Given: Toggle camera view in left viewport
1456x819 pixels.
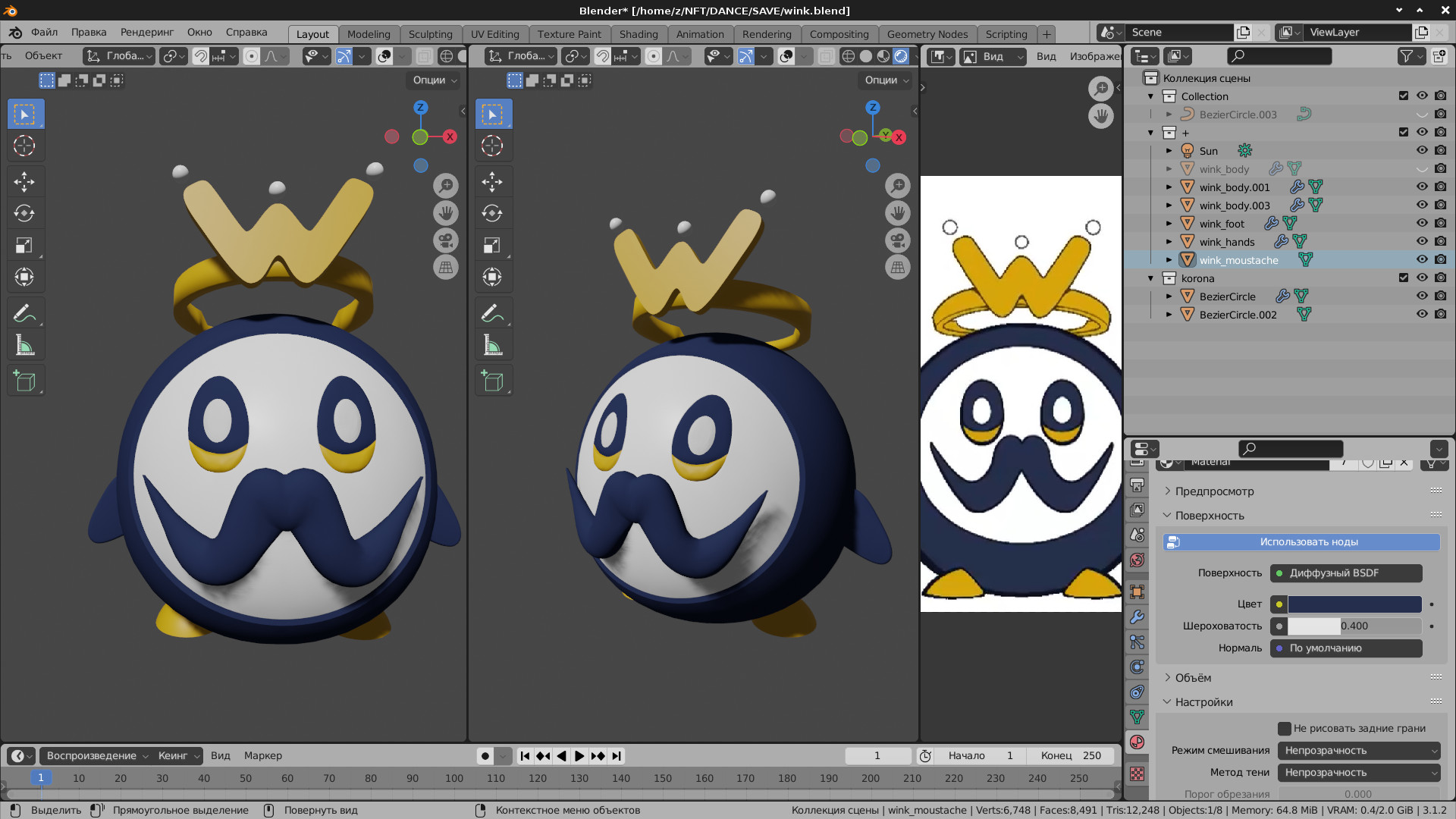Looking at the screenshot, I should coord(446,241).
